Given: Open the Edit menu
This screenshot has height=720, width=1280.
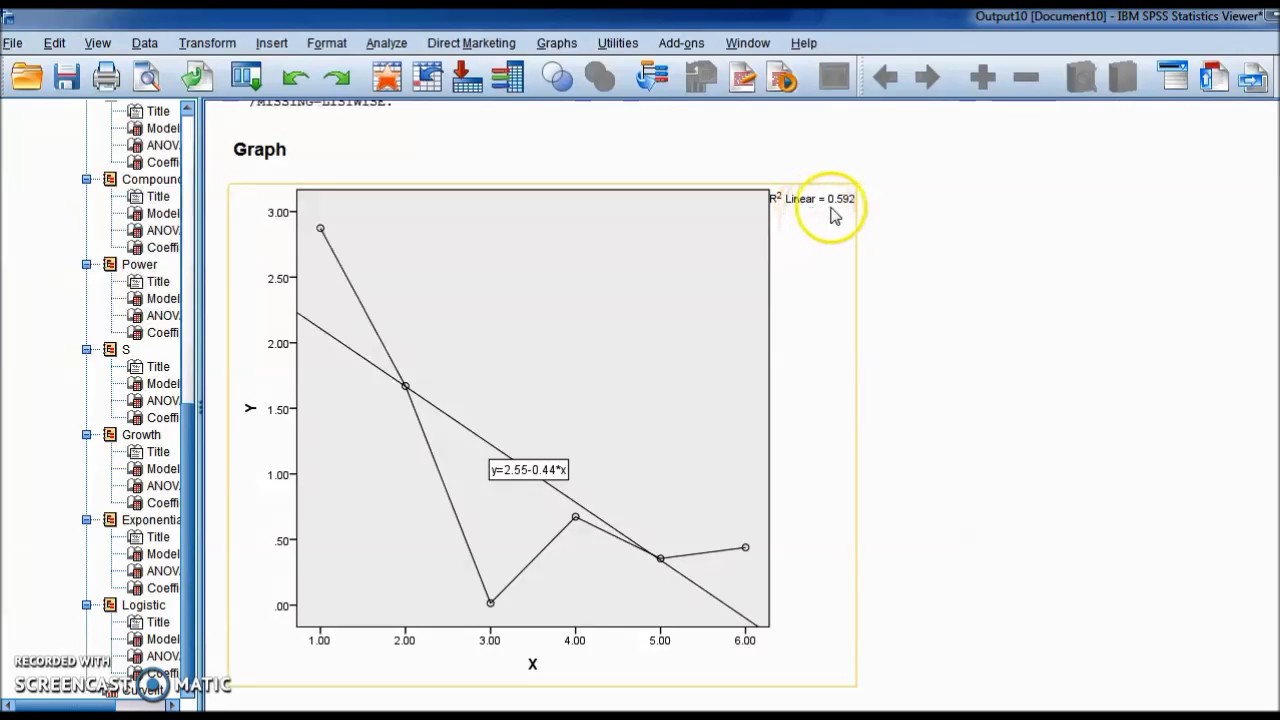Looking at the screenshot, I should tap(54, 43).
